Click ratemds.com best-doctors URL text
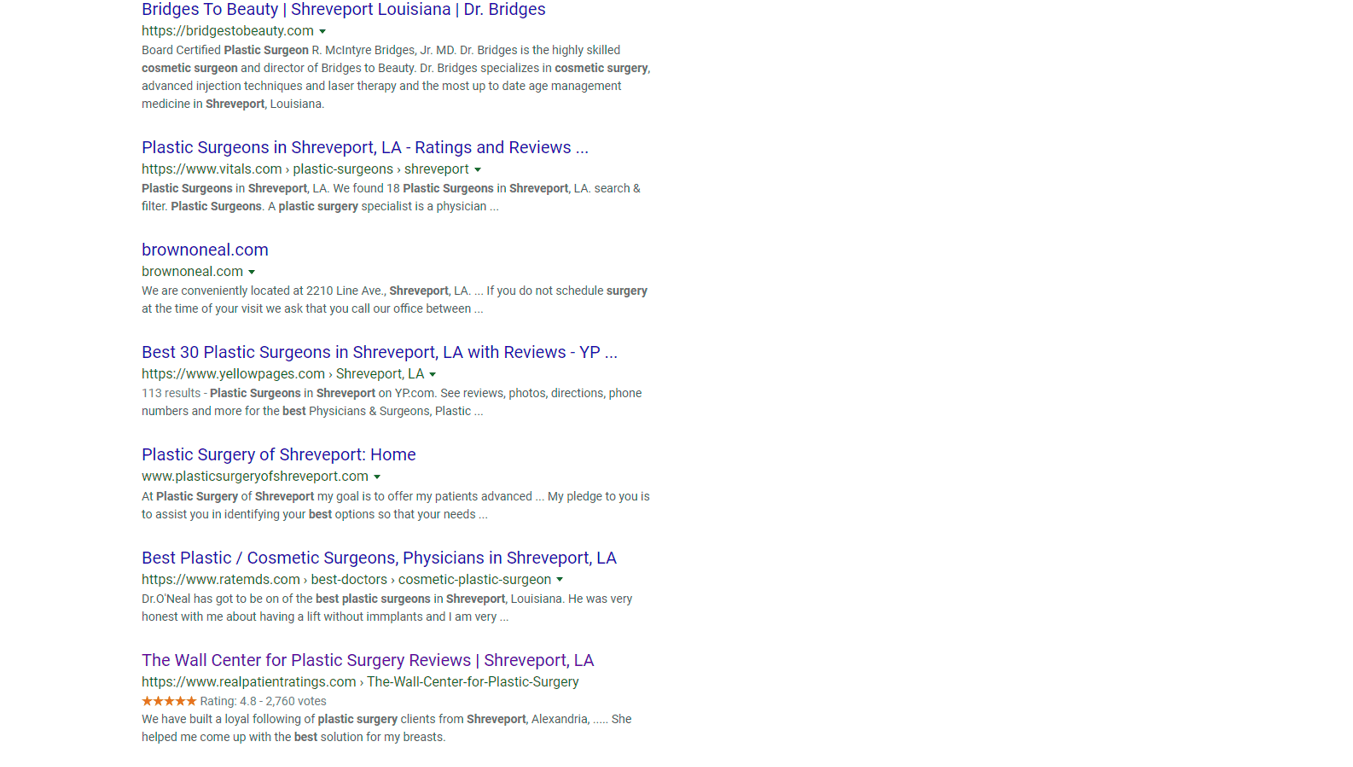The width and height of the screenshot is (1353, 767). (346, 579)
